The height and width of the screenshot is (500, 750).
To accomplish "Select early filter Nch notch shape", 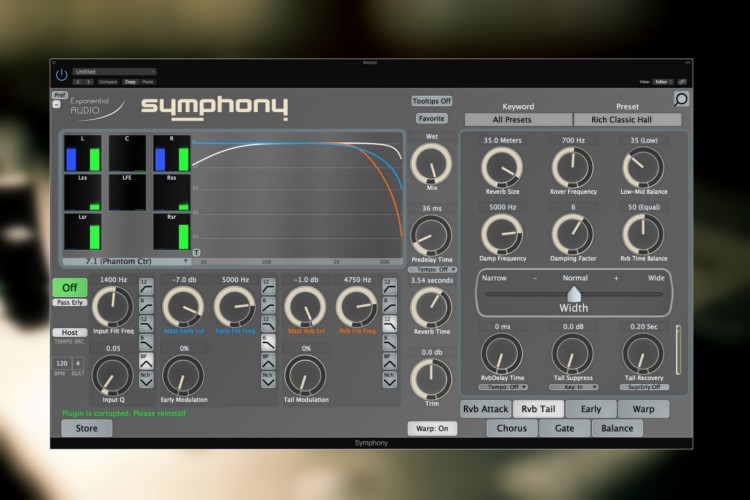I will click(x=268, y=380).
